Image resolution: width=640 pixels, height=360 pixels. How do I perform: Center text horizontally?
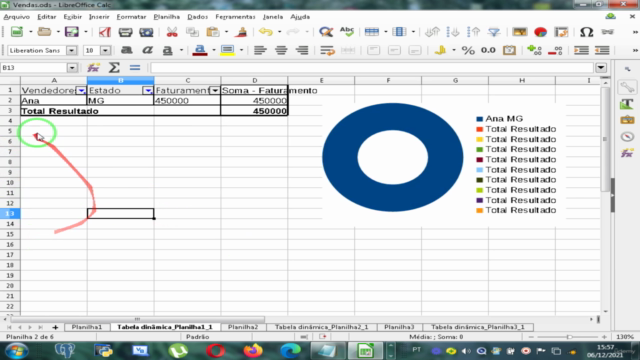[x=281, y=50]
